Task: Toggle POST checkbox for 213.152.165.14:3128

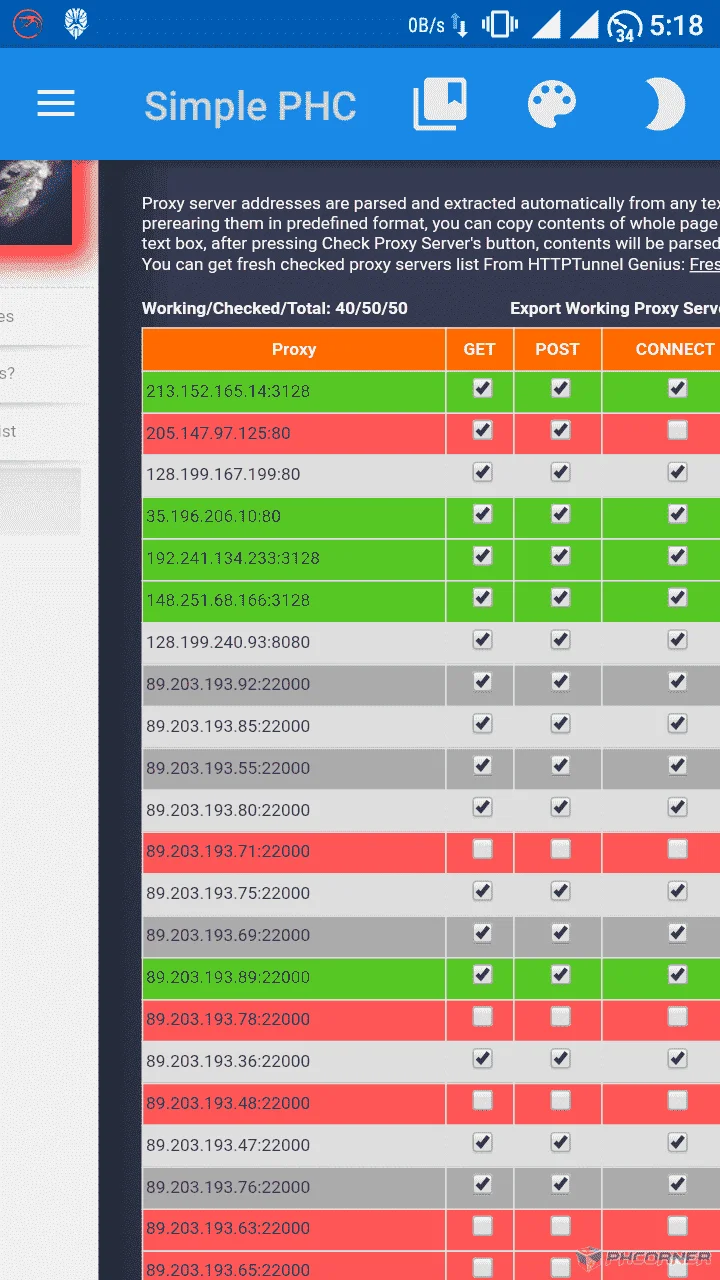Action: [560, 388]
